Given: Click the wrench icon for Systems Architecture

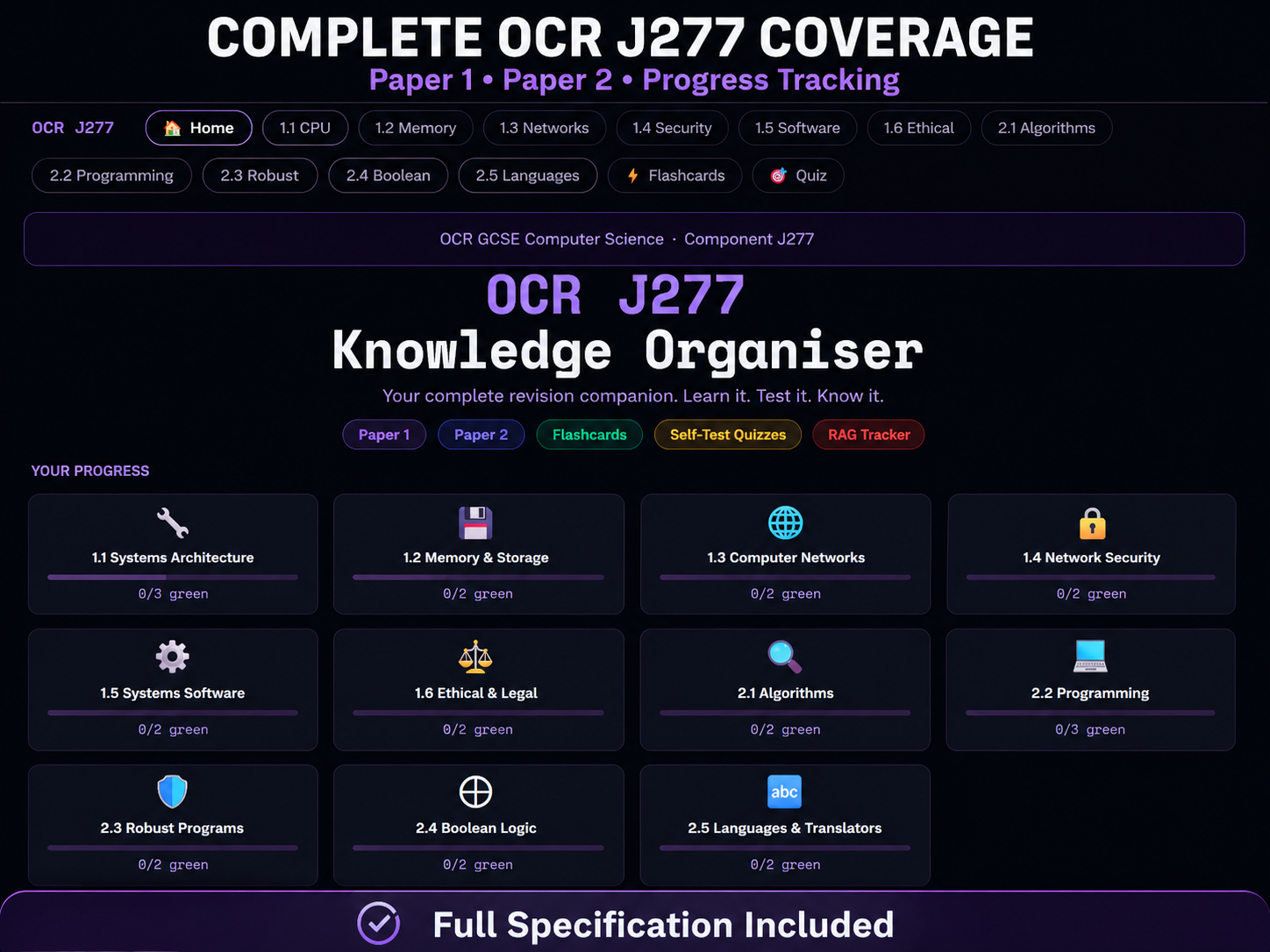Looking at the screenshot, I should pos(173,523).
